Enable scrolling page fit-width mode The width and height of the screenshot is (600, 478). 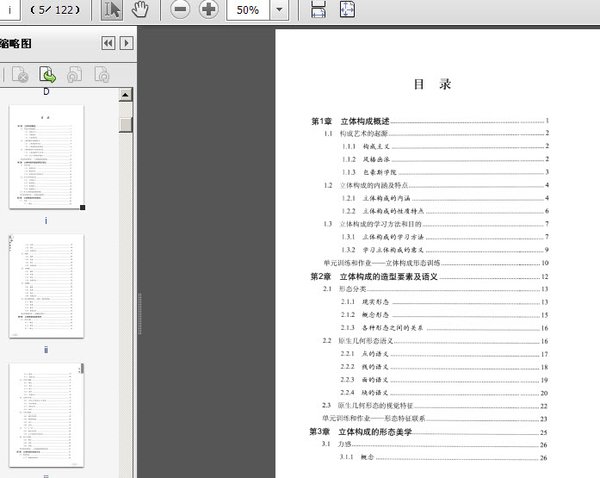point(318,11)
